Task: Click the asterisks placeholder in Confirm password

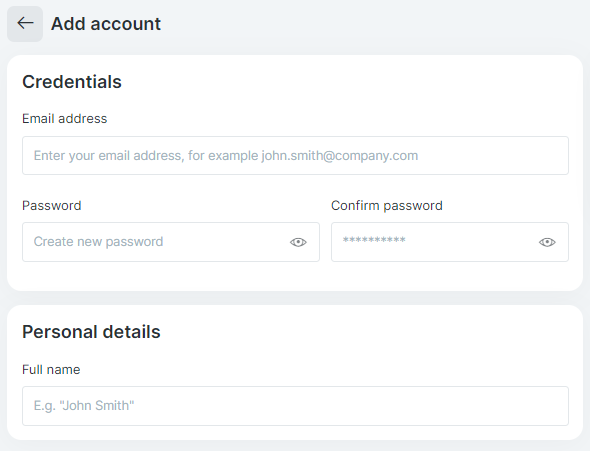Action: click(x=374, y=240)
